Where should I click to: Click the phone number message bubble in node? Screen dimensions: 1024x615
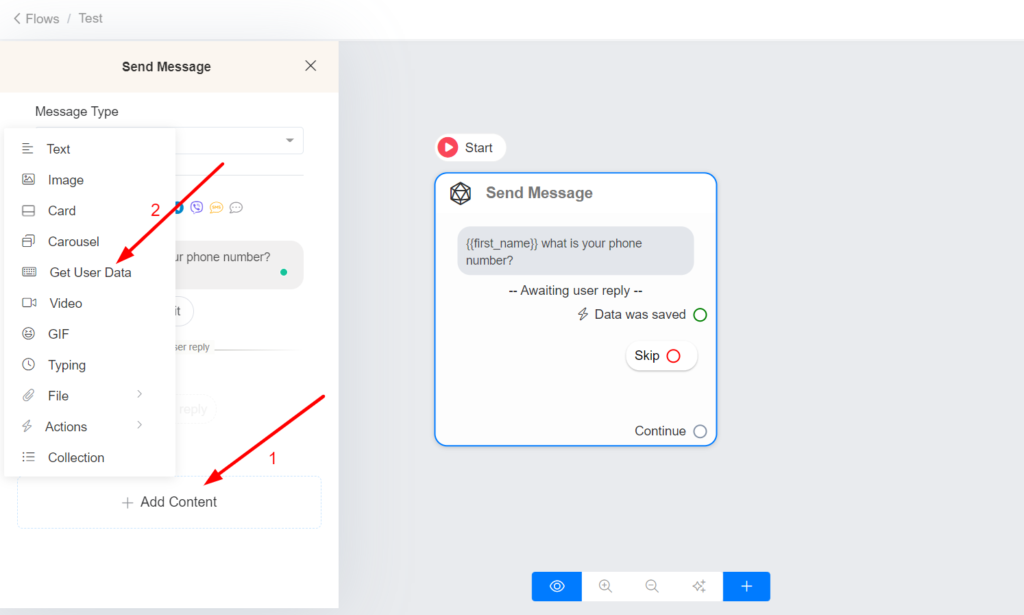pos(575,251)
